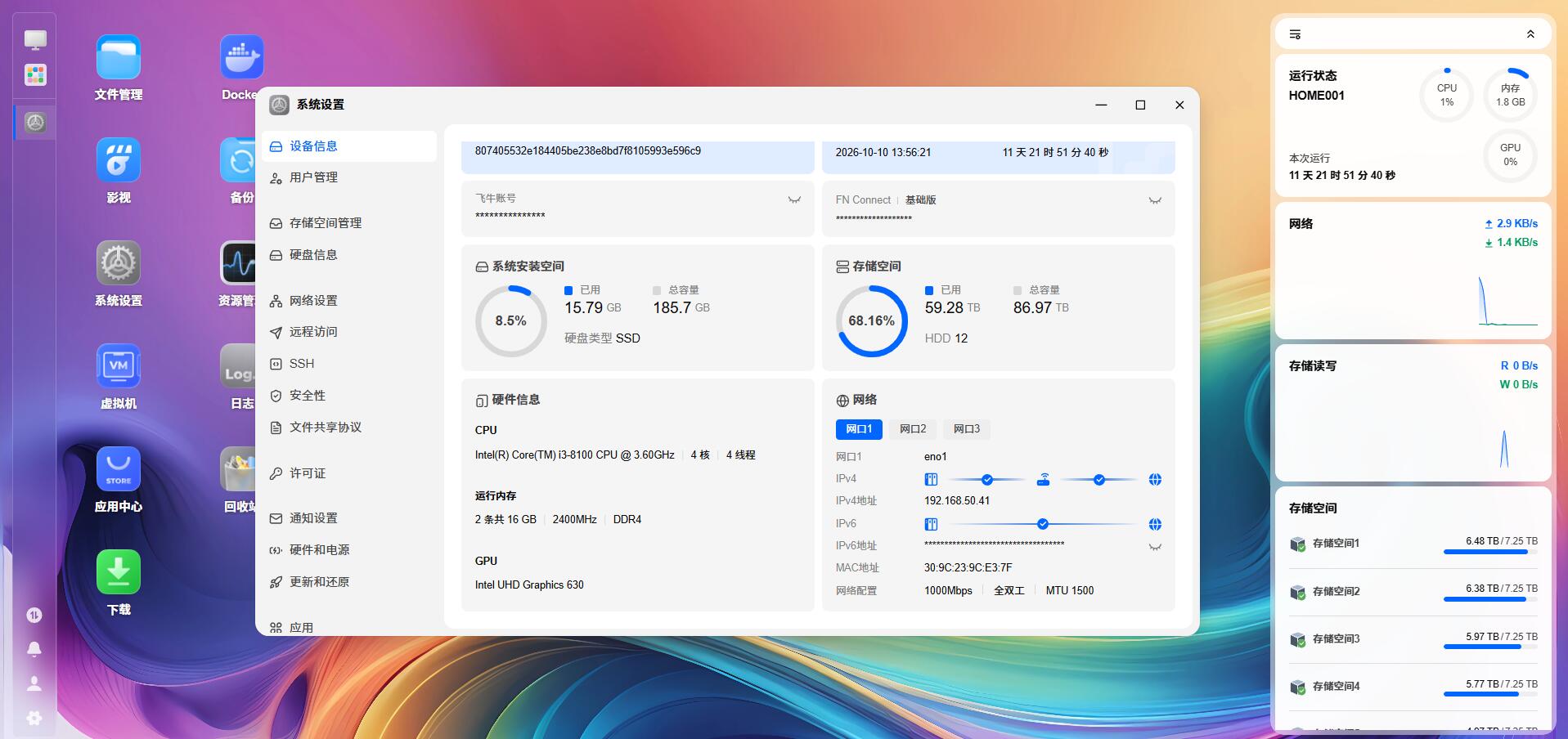
Task: Switch to the 网口3 tab
Action: tap(967, 429)
